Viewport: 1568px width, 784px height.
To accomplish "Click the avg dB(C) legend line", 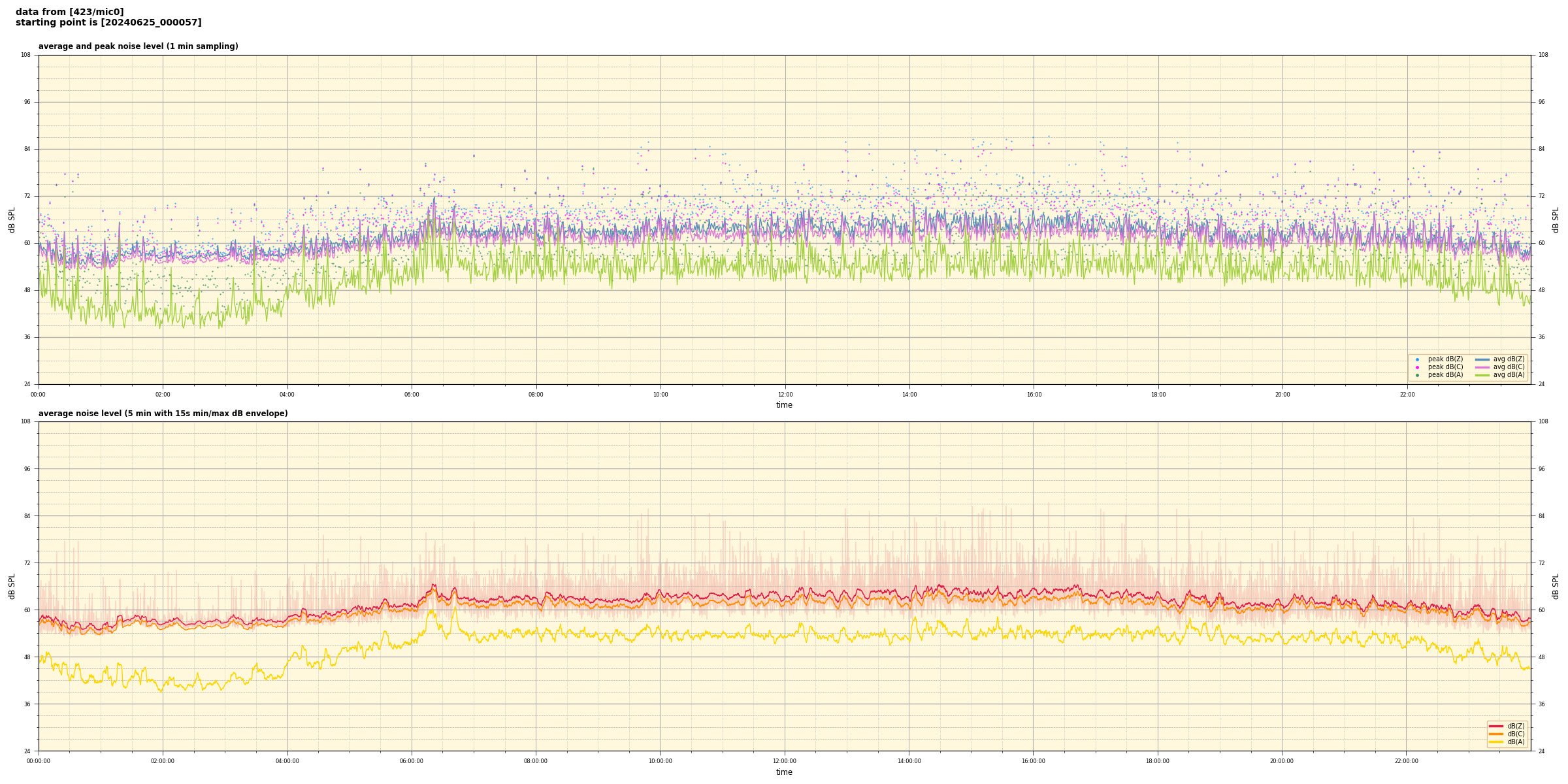I will (1482, 367).
